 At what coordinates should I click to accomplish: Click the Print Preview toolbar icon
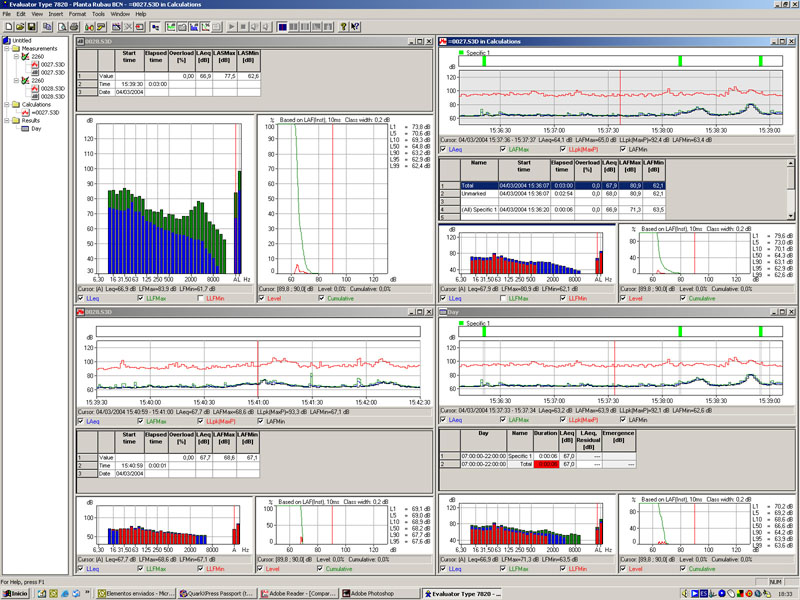(x=63, y=27)
